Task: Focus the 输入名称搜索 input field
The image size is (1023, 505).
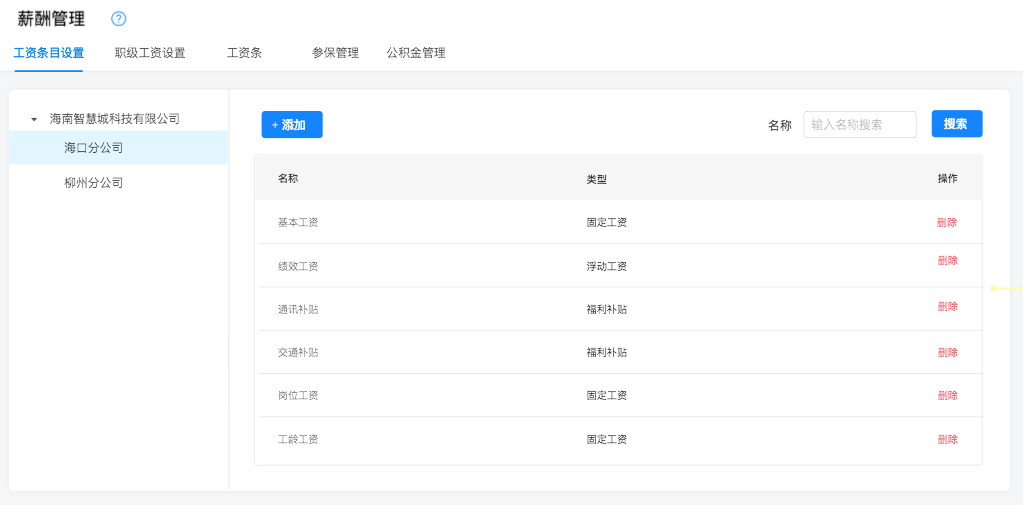Action: (x=859, y=125)
